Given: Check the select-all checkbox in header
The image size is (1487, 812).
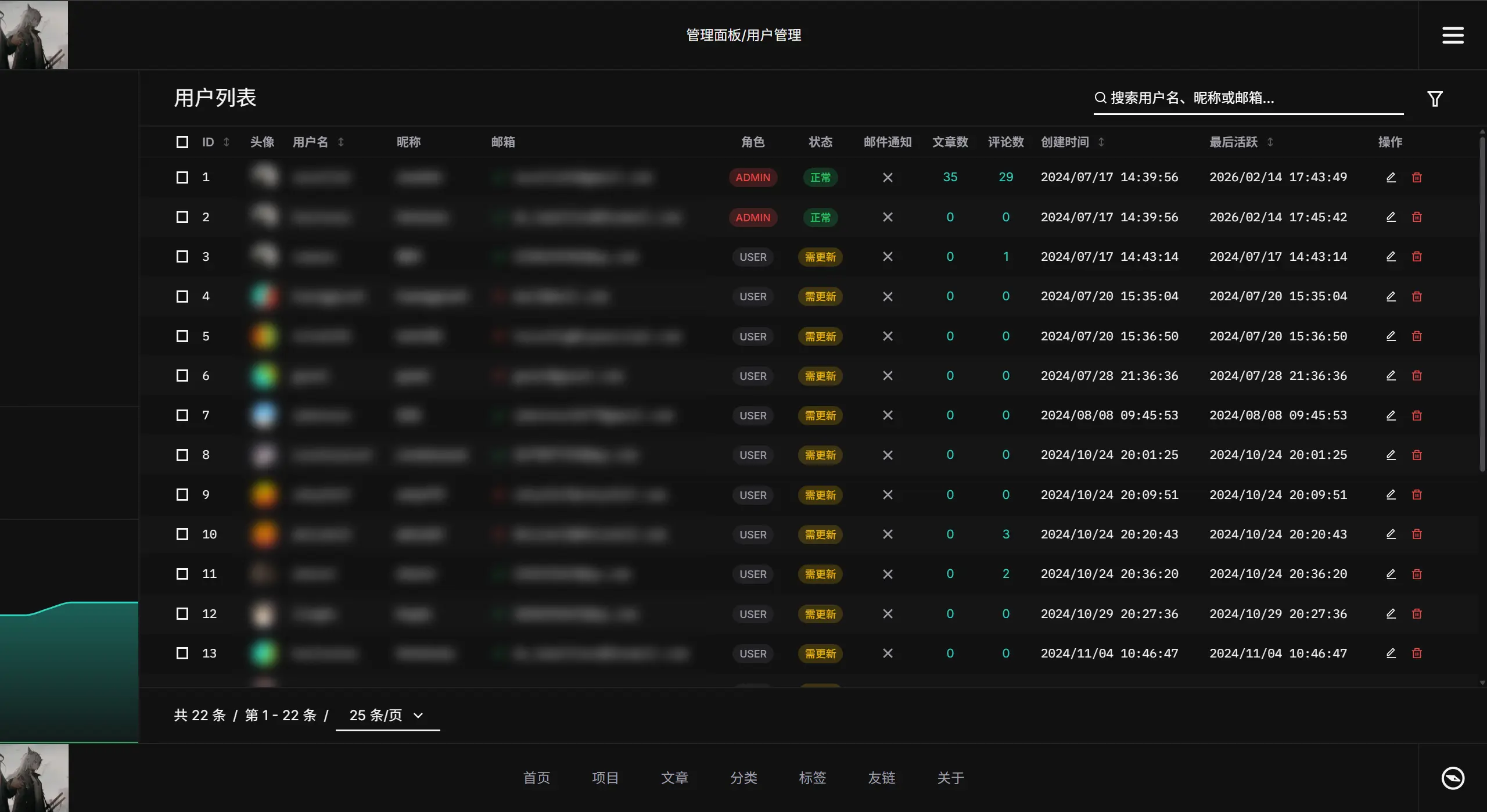Looking at the screenshot, I should pos(182,142).
